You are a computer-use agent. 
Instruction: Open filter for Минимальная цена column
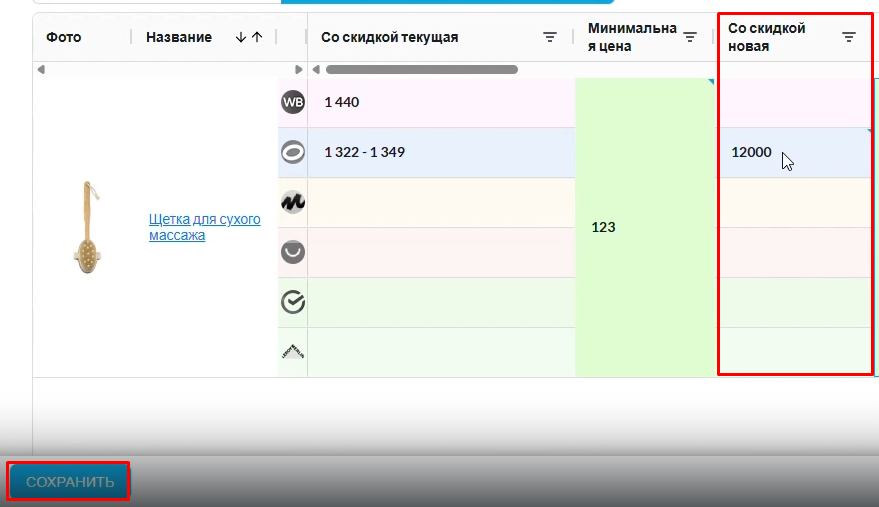690,37
